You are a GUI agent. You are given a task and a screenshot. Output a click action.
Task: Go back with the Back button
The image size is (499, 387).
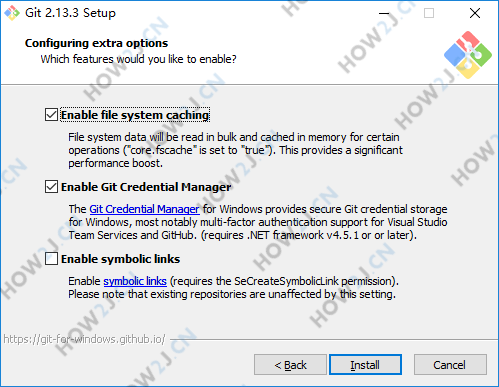(x=290, y=365)
